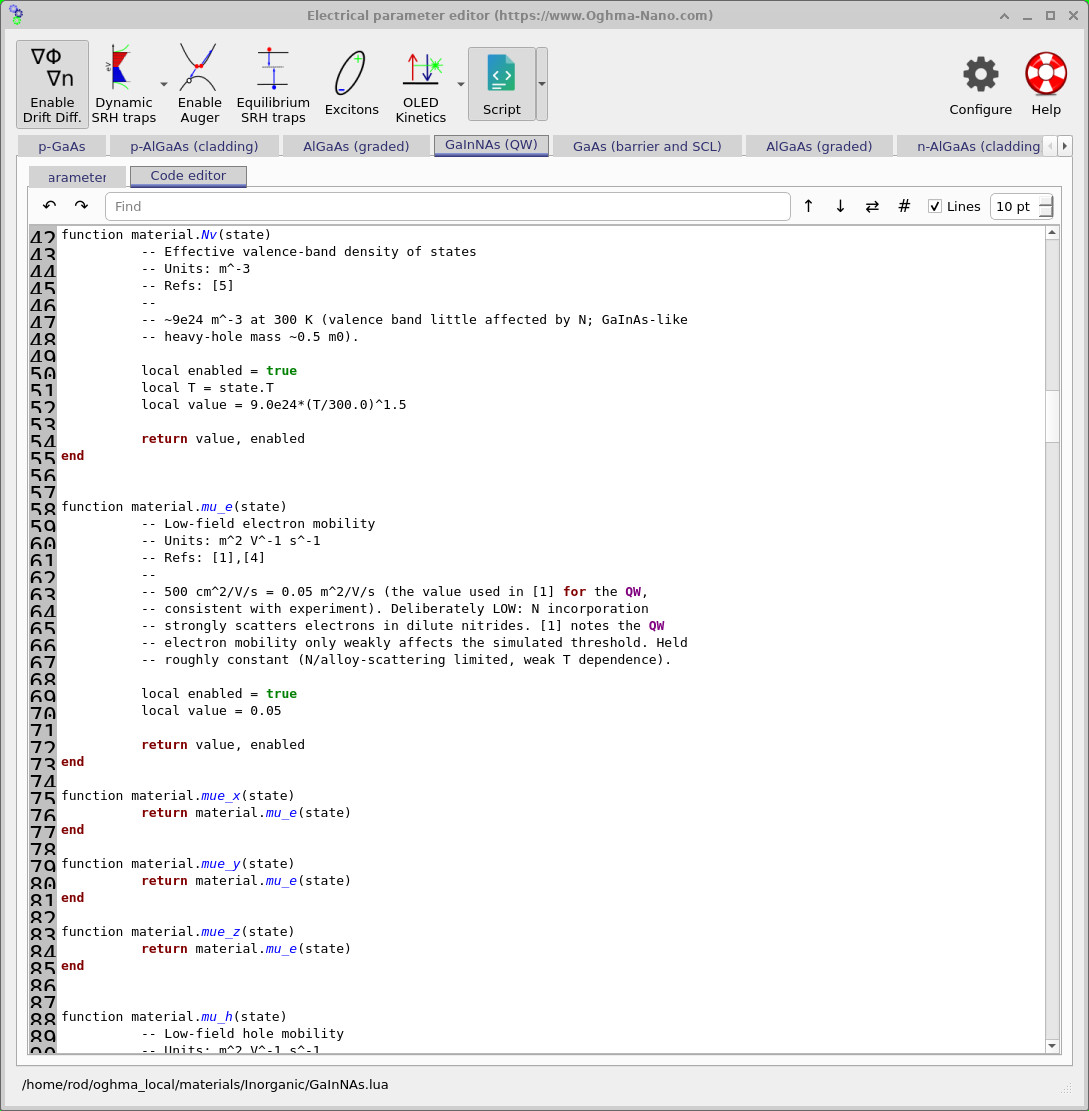The height and width of the screenshot is (1111, 1089).
Task: Switch to the p-GaAs tab
Action: click(62, 147)
